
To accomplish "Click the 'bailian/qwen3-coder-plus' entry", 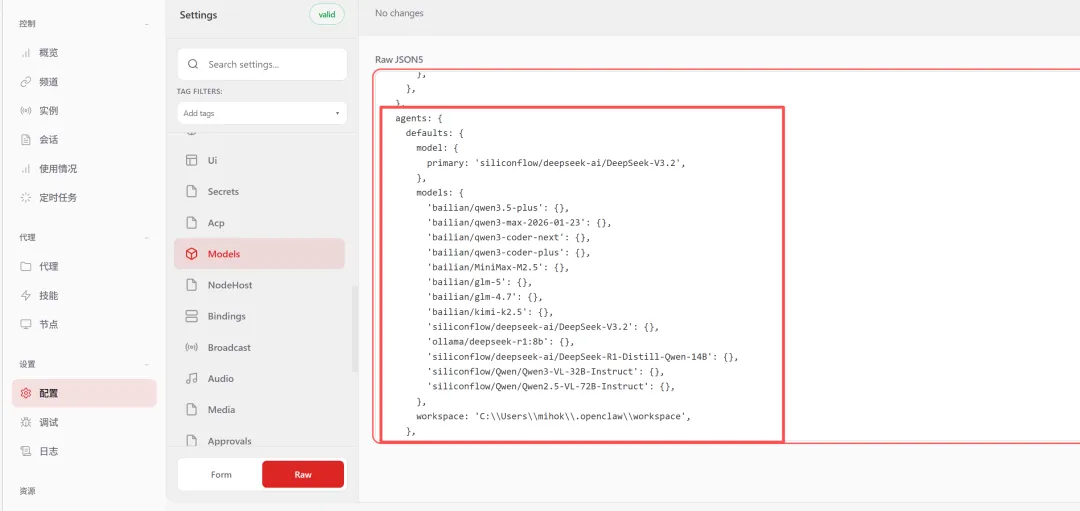I will pyautogui.click(x=508, y=253).
